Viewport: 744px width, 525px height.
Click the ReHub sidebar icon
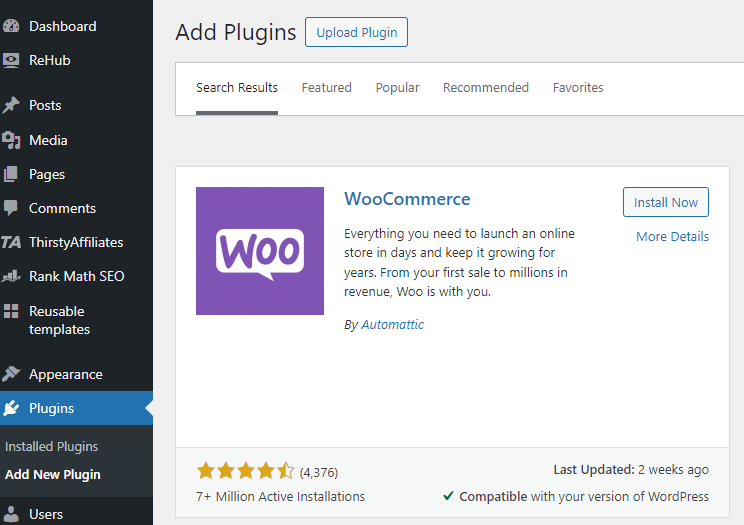(11, 60)
